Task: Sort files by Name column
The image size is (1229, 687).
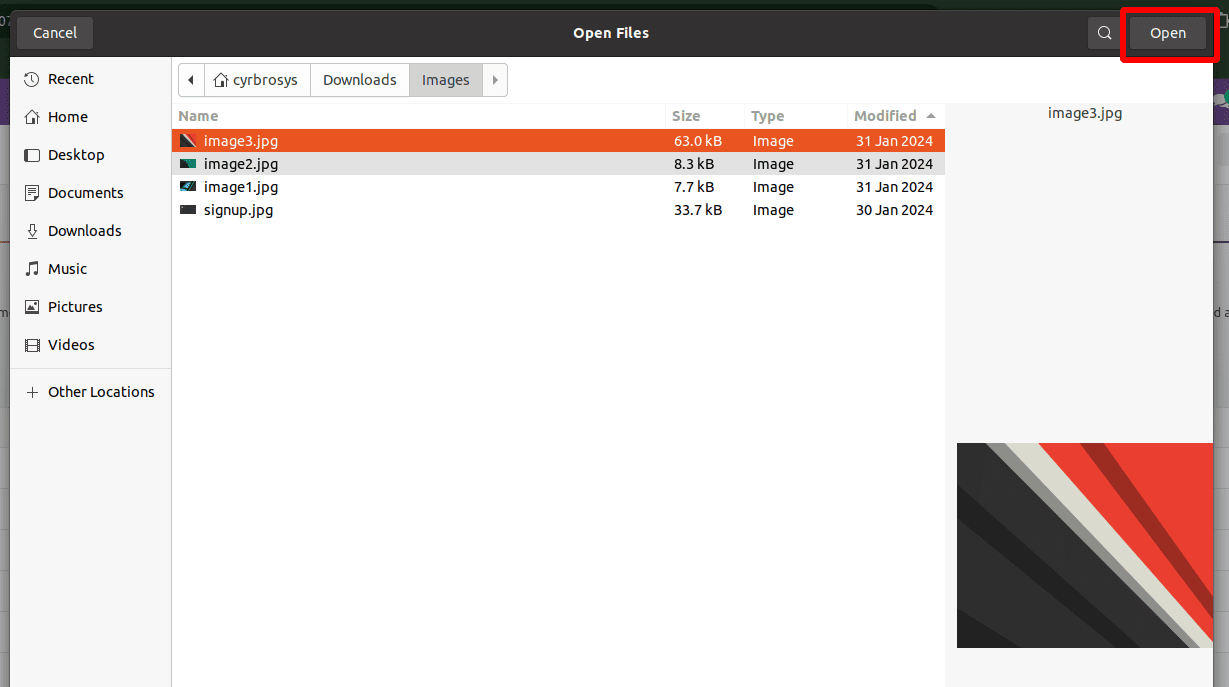Action: (x=419, y=116)
